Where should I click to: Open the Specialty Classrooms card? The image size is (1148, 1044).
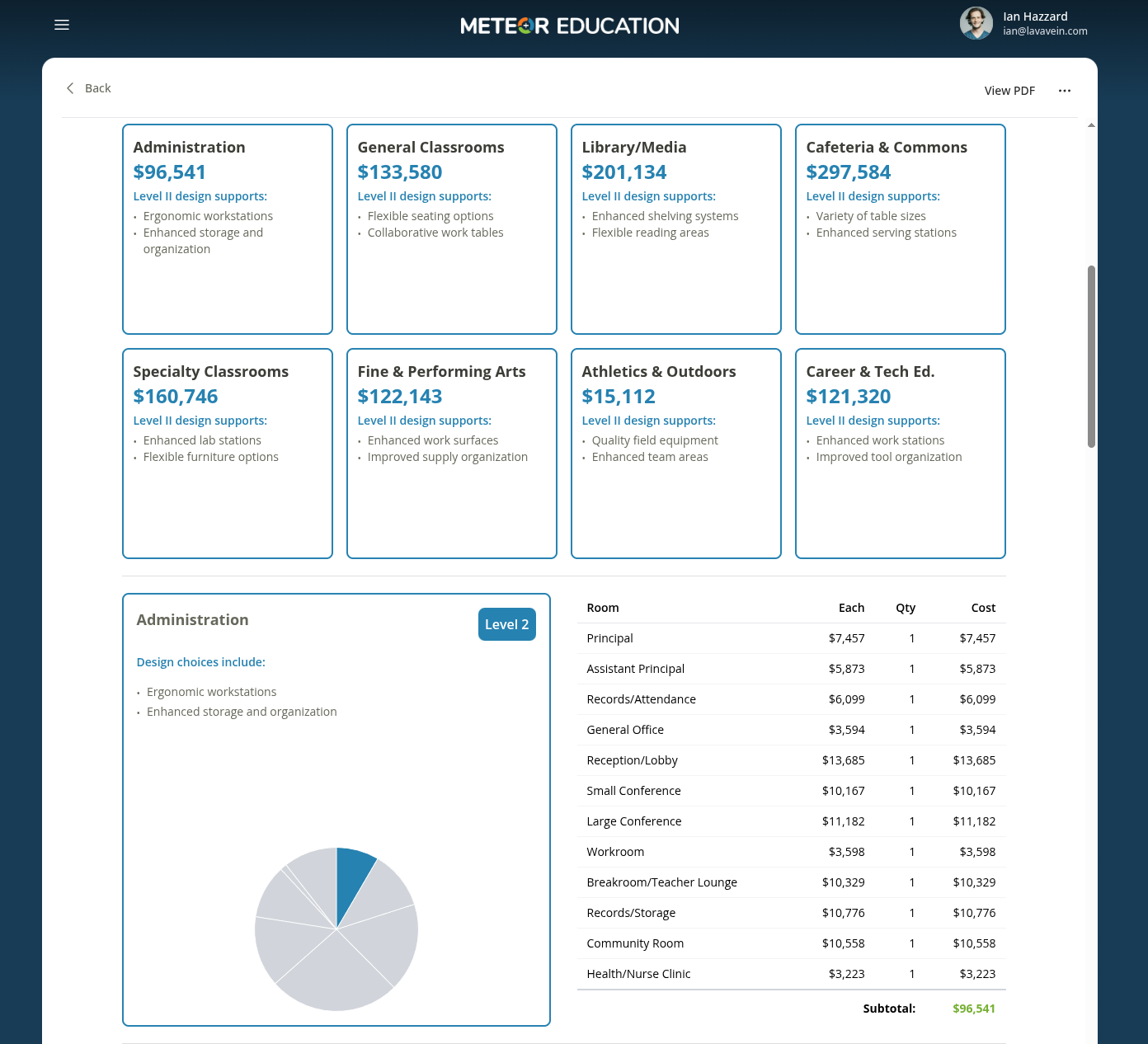click(228, 454)
